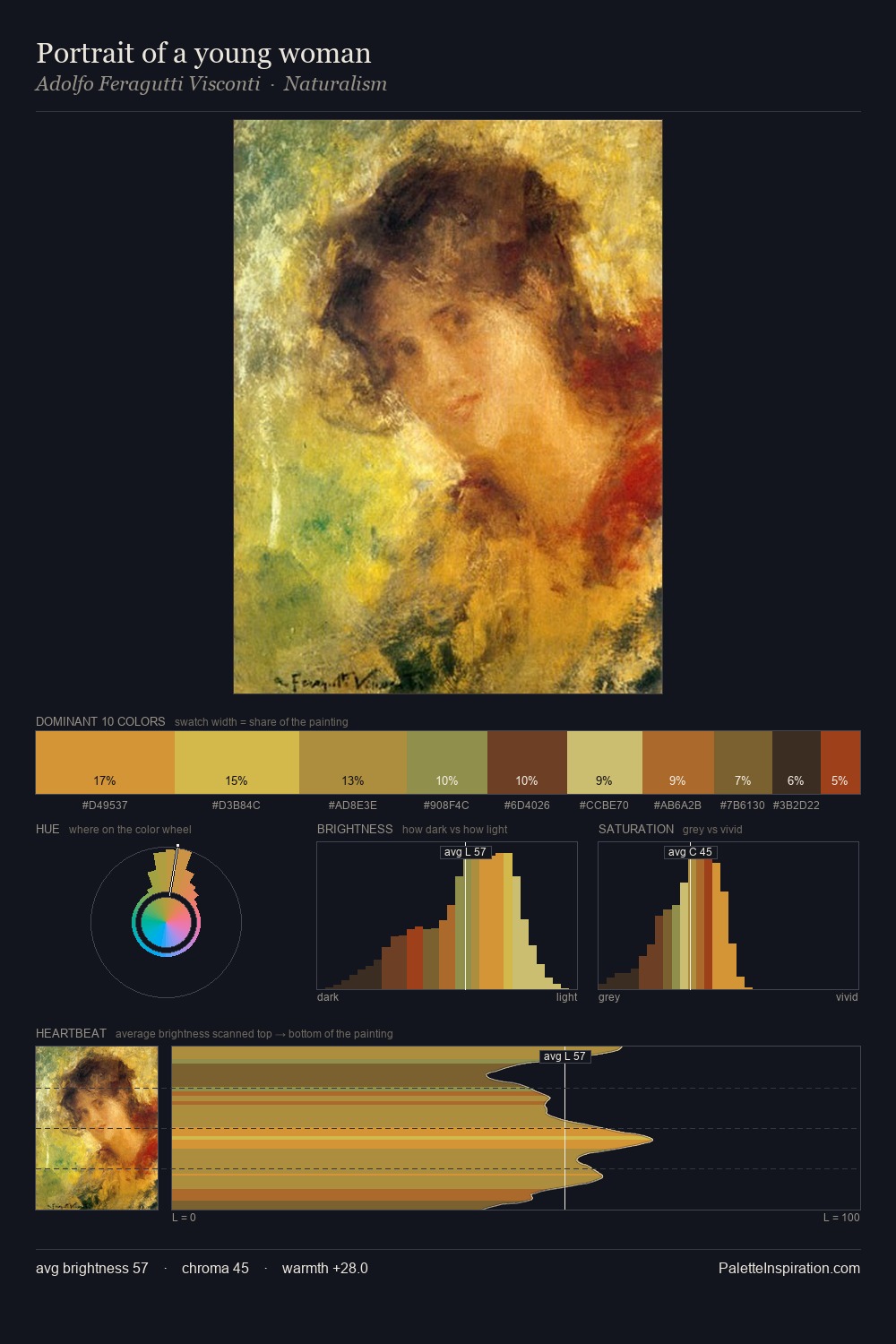Click the 'DOMINANT 10 COLORS' heading

[x=100, y=721]
